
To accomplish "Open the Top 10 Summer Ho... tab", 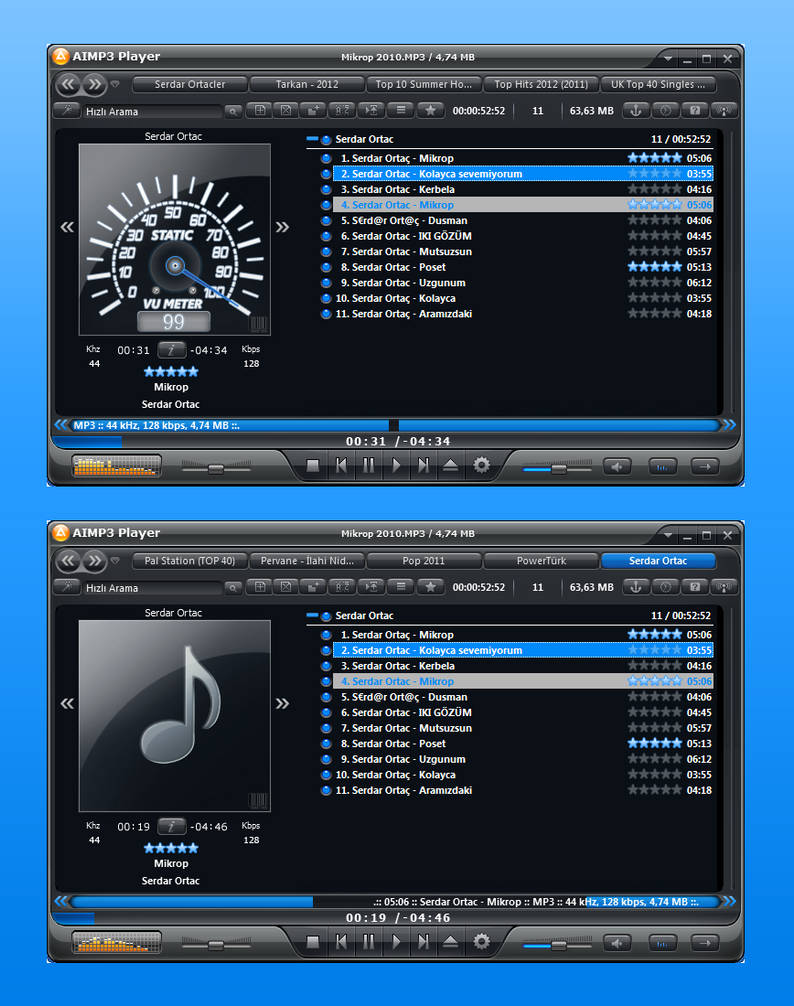I will click(x=423, y=85).
